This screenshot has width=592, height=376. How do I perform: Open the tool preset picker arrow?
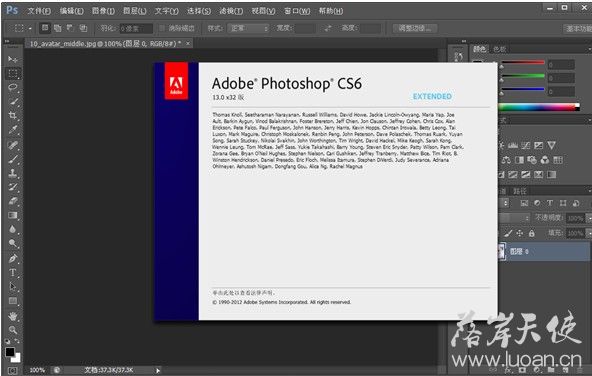(30, 28)
